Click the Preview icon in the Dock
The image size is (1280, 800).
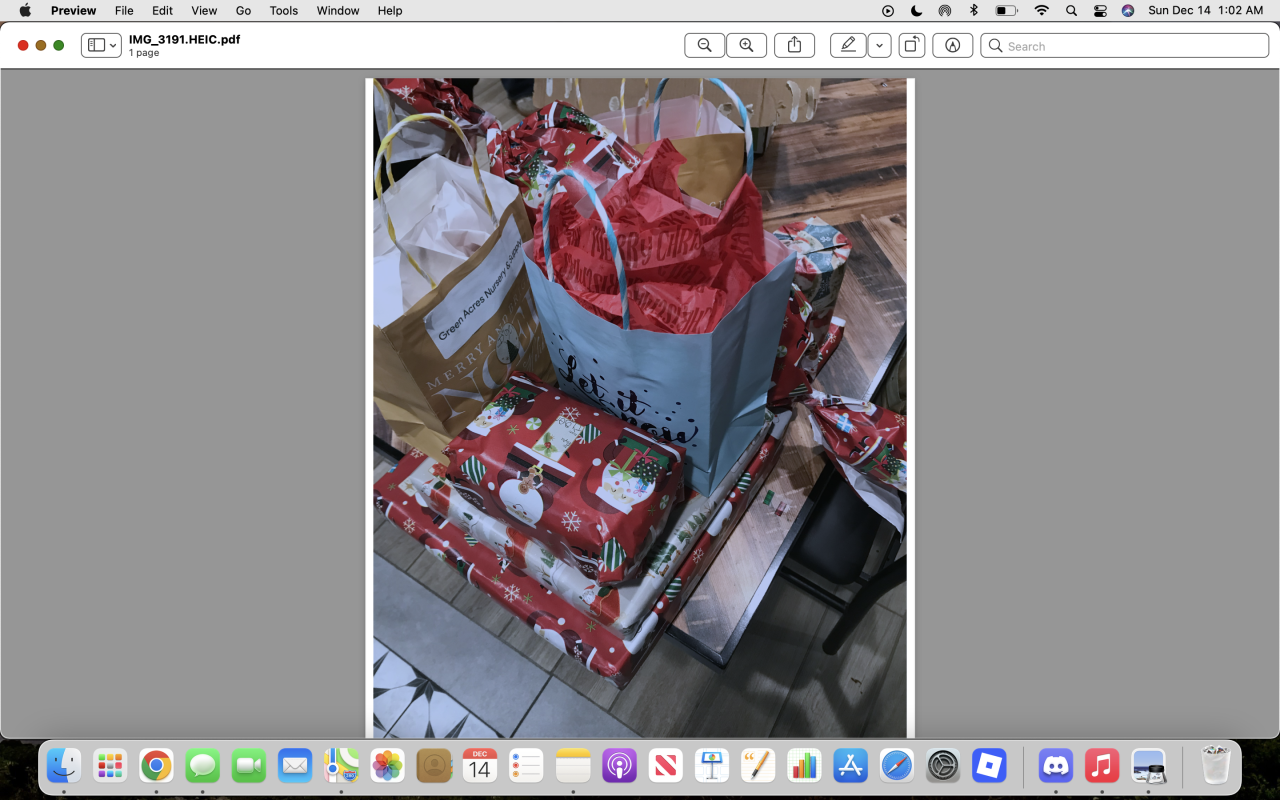coord(1148,767)
